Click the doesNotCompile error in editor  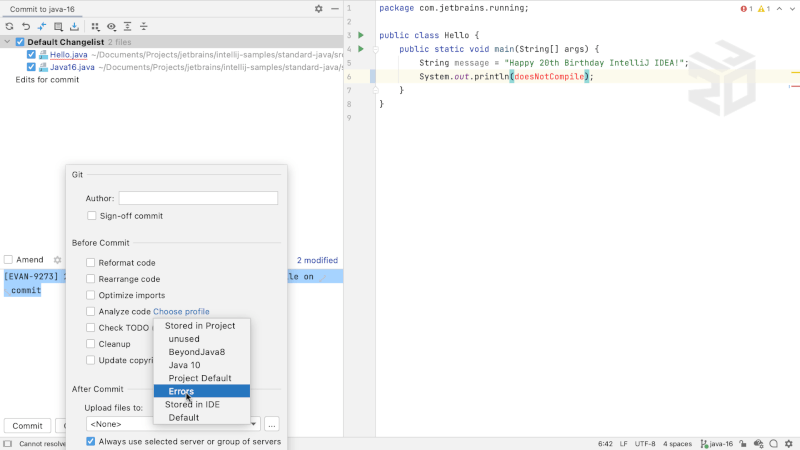click(549, 77)
